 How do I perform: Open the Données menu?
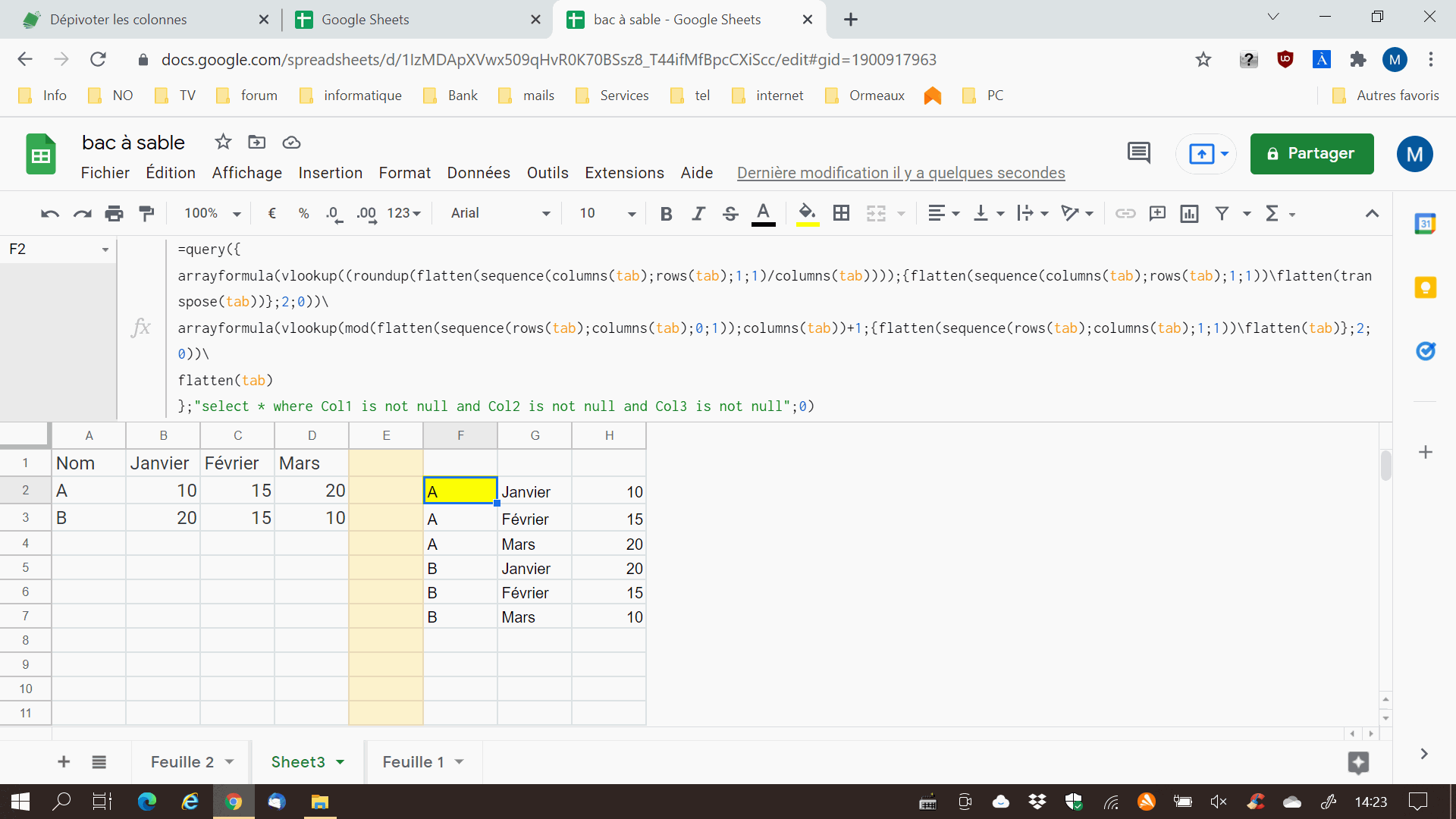[x=479, y=173]
